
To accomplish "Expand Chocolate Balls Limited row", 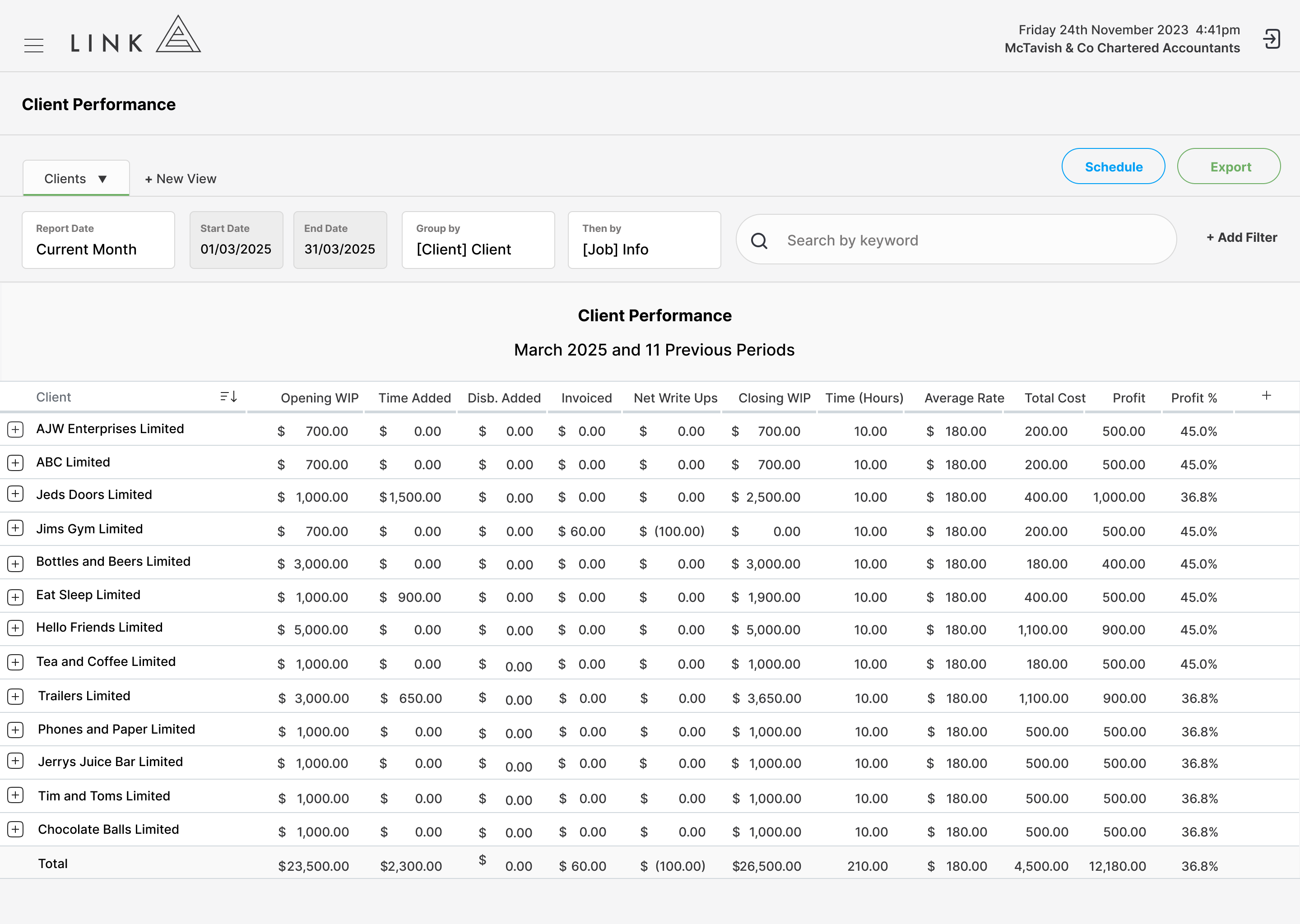I will (x=15, y=829).
